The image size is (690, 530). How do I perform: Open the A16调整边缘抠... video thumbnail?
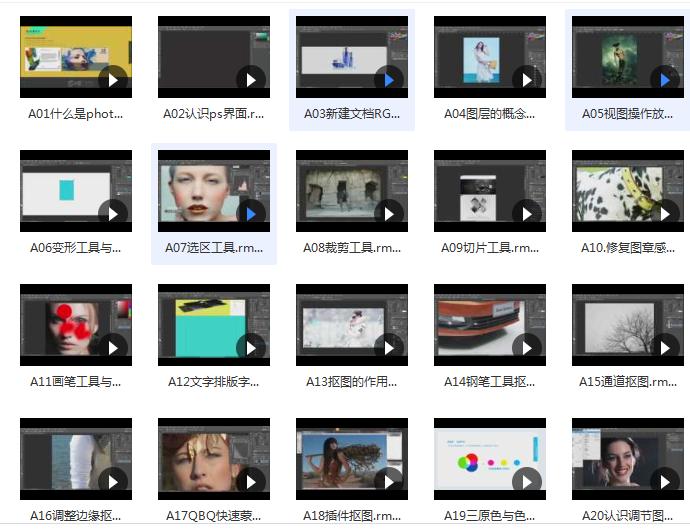76,459
